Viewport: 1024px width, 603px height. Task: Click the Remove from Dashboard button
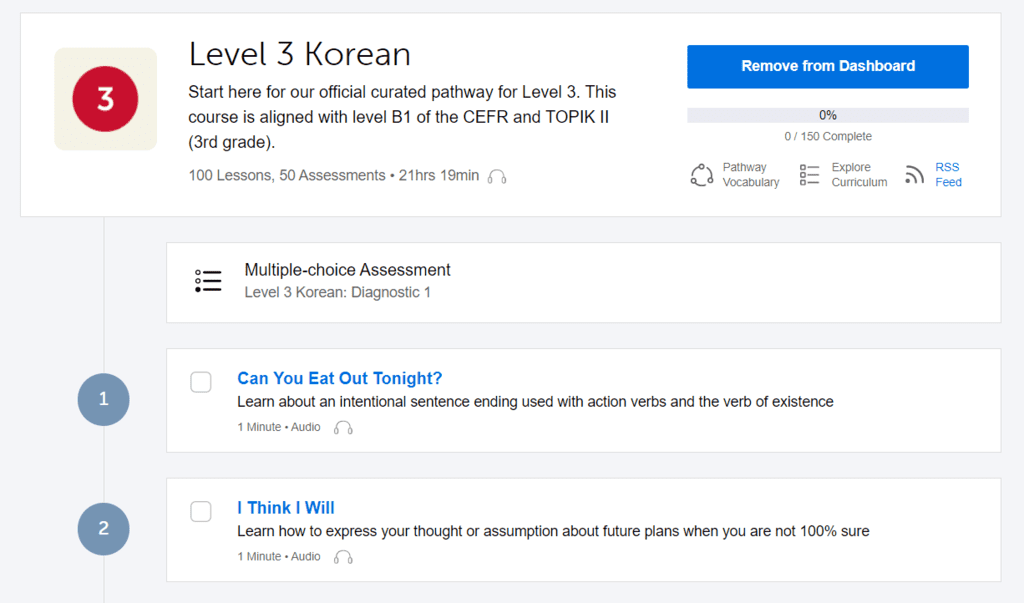click(x=827, y=66)
